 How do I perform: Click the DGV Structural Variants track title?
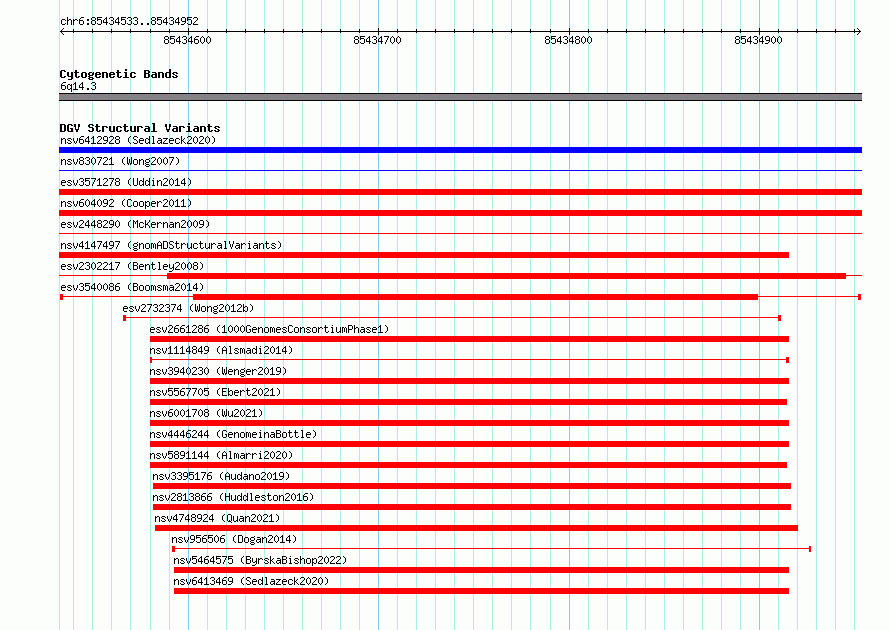click(x=140, y=128)
